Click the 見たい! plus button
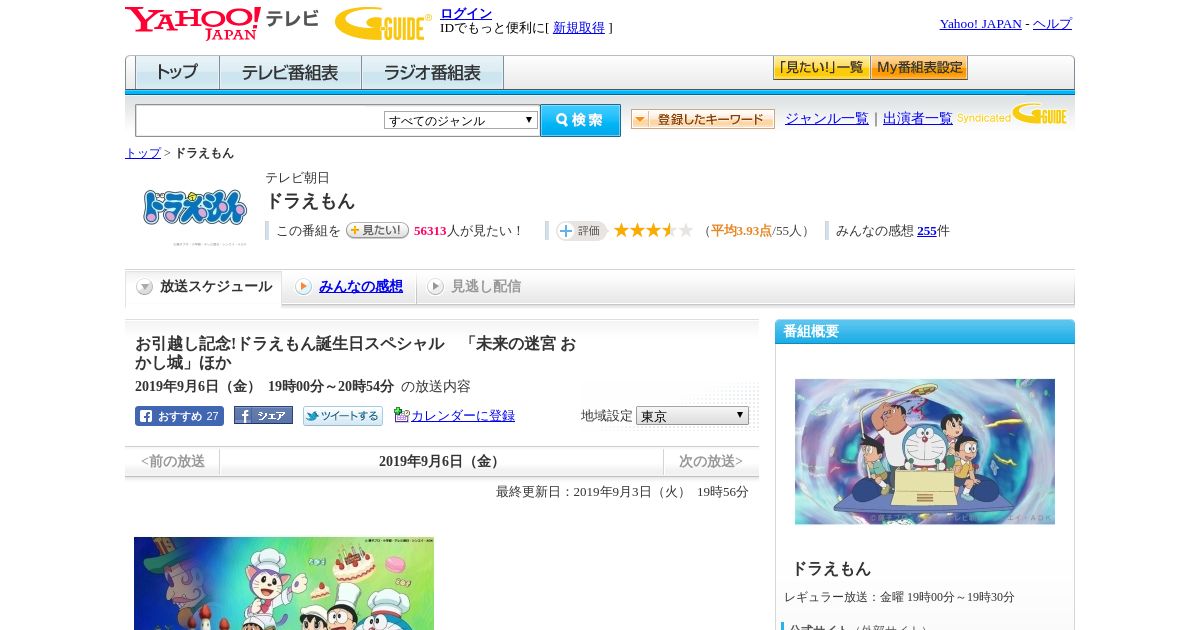 coord(377,230)
